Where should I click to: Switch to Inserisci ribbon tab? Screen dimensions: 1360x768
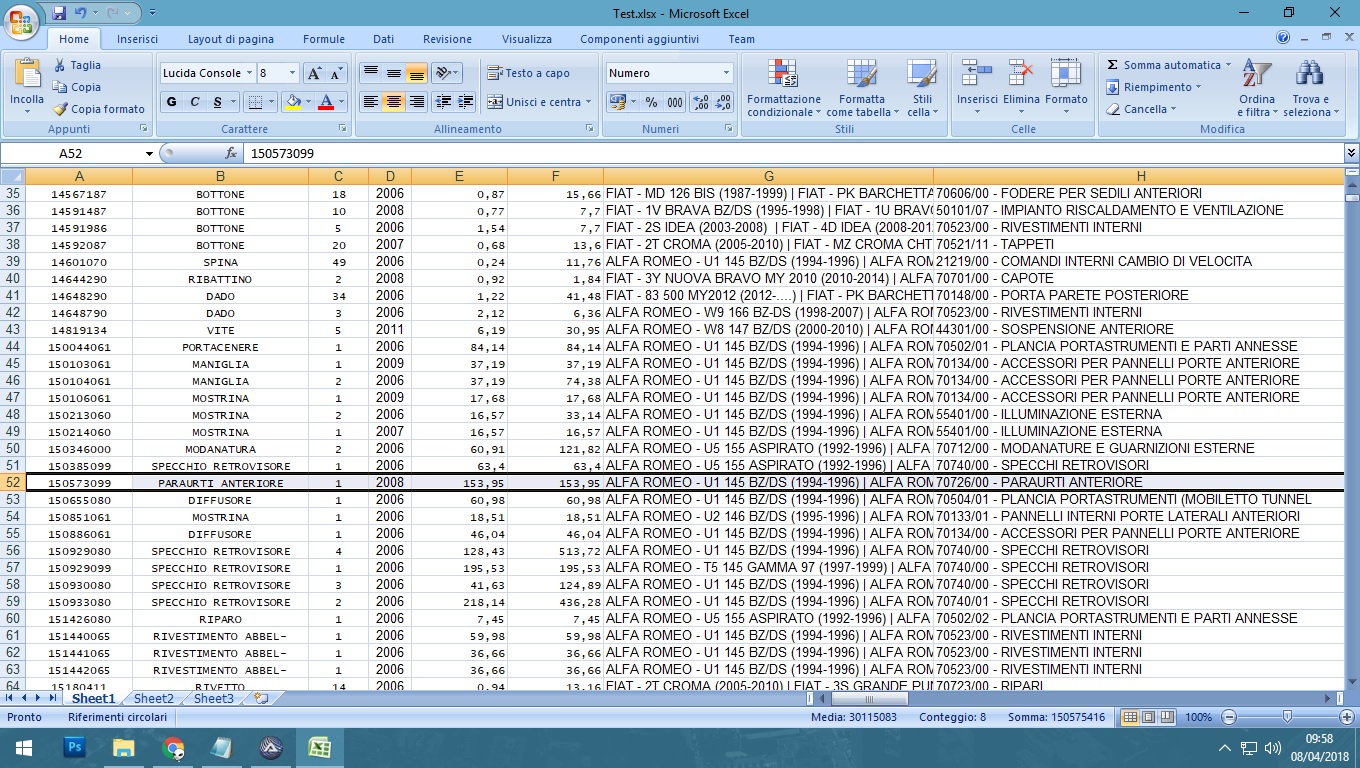coord(137,39)
